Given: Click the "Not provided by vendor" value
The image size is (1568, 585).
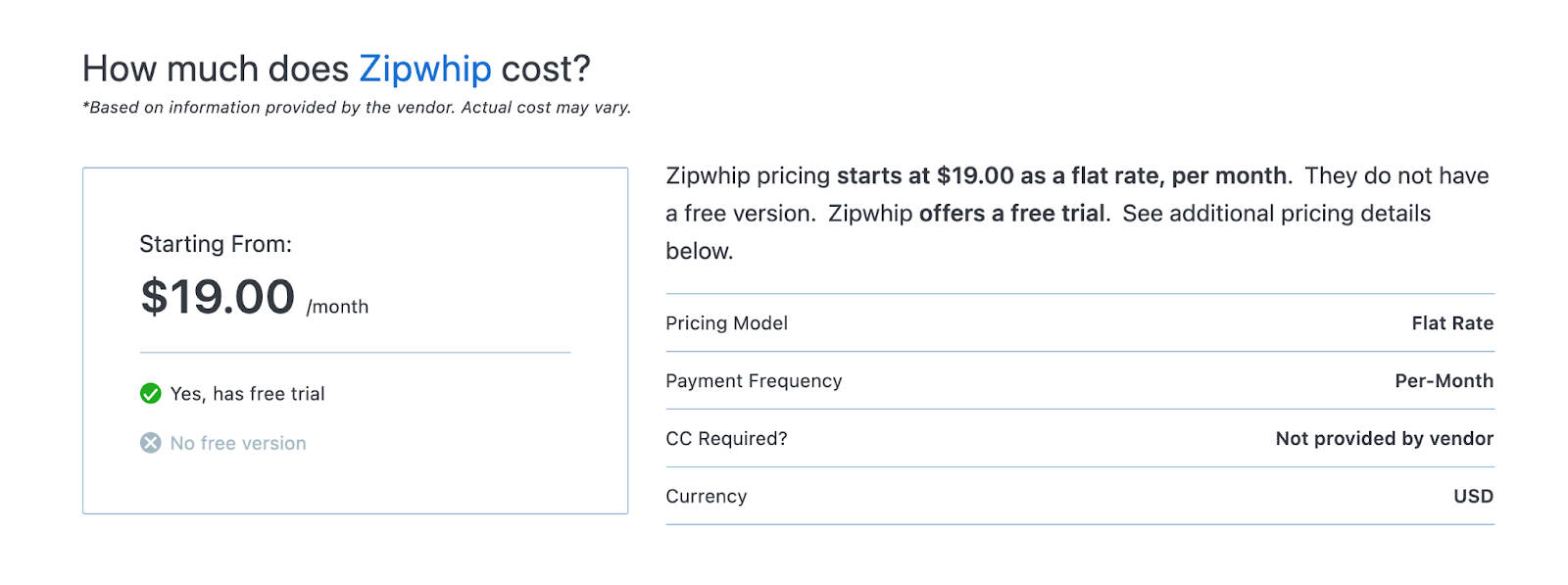Looking at the screenshot, I should (1384, 439).
